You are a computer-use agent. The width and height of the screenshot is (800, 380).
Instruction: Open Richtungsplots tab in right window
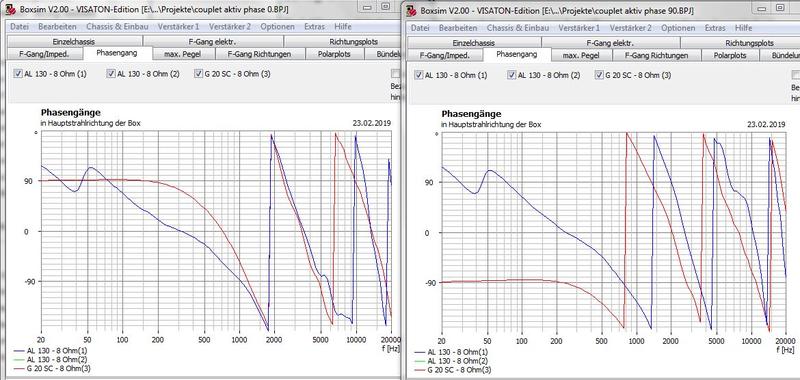(x=740, y=43)
